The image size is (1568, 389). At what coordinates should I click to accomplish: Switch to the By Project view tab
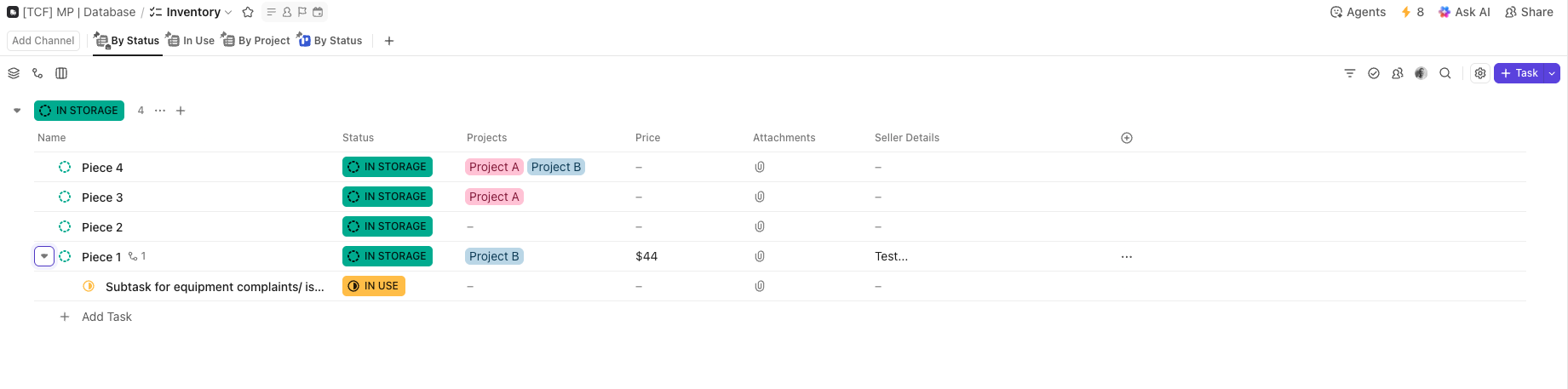pos(256,41)
